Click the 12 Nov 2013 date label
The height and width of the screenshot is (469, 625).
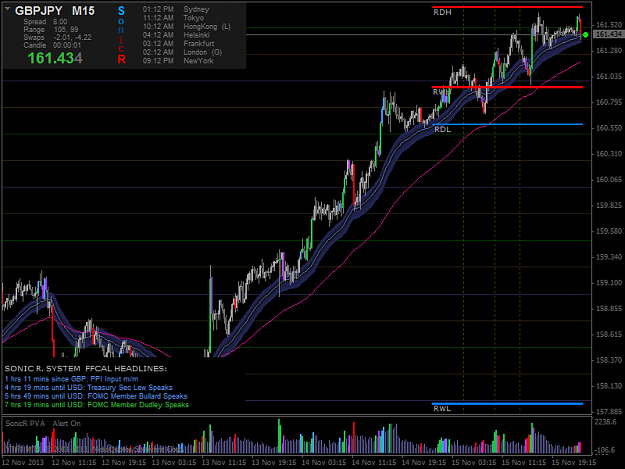(x=24, y=463)
